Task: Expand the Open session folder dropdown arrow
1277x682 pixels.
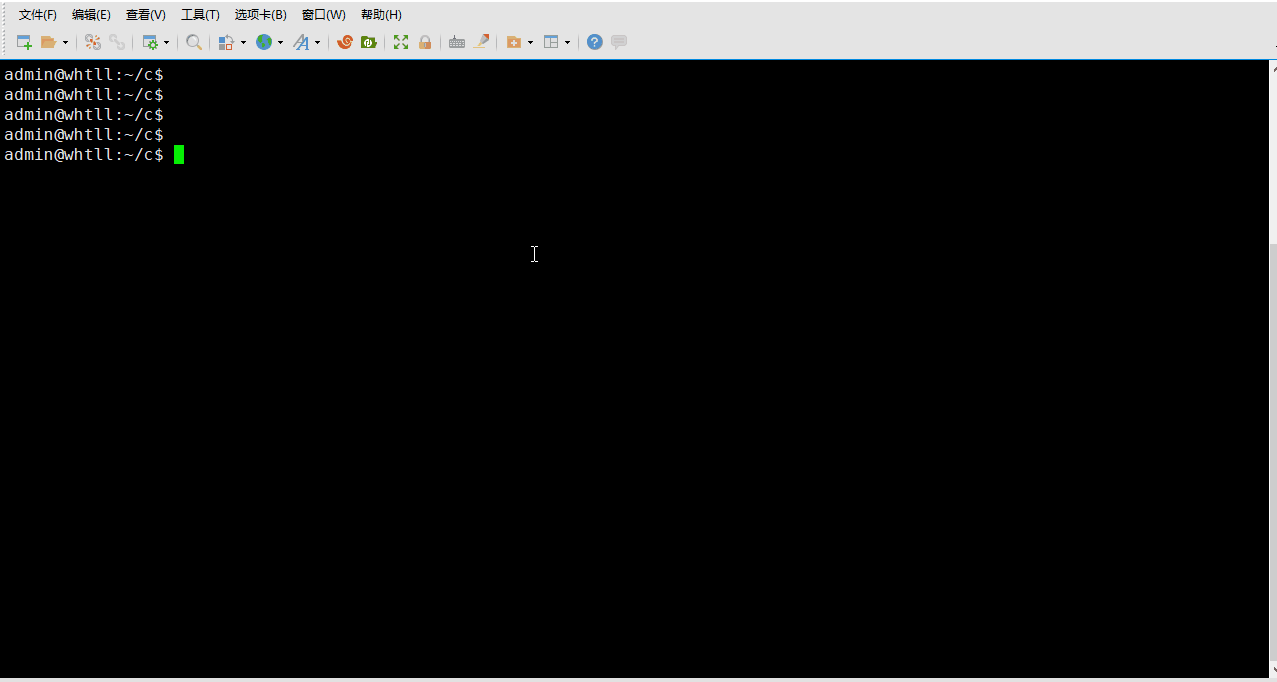Action: 66,42
